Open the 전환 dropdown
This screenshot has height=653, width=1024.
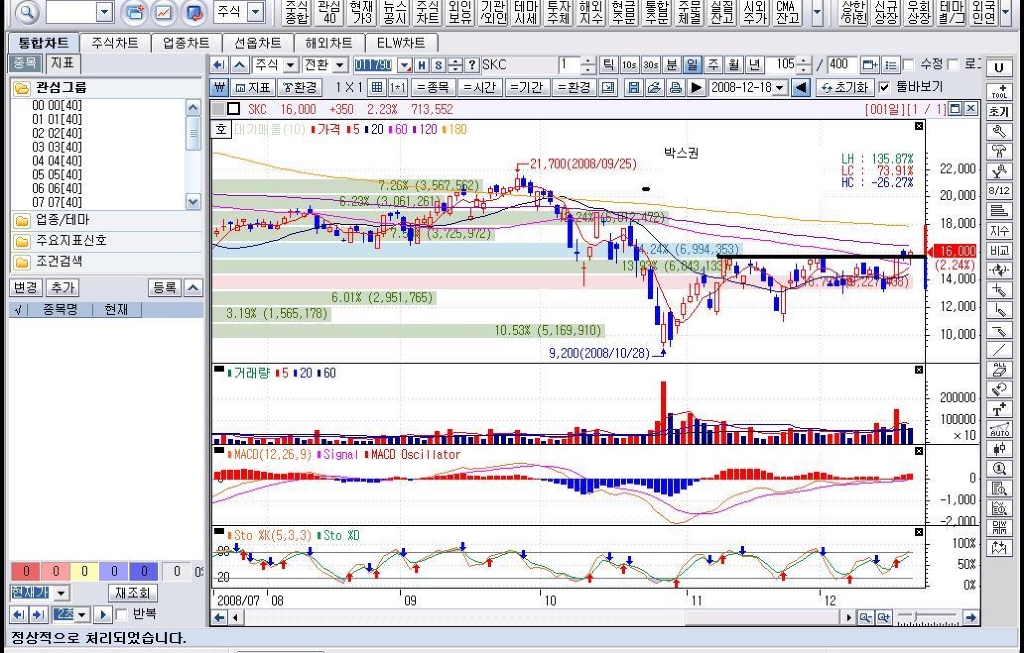[340, 65]
